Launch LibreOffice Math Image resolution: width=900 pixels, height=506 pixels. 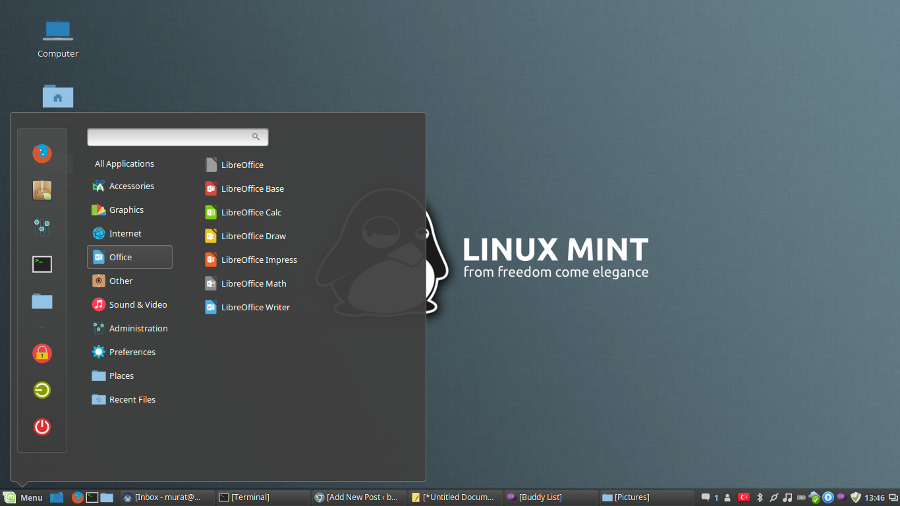246,283
